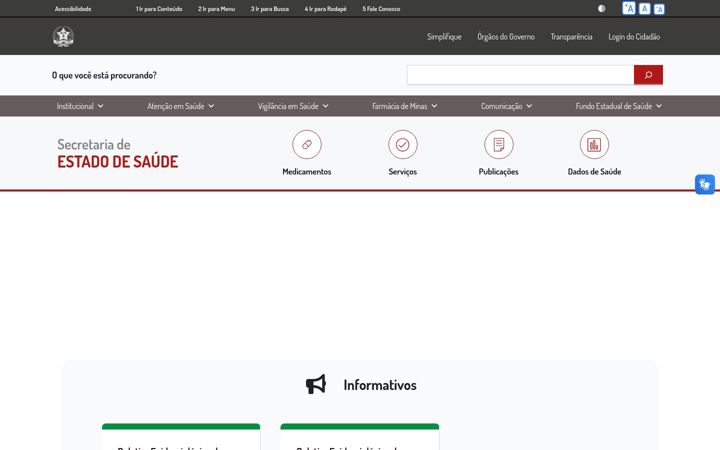Viewport: 720px width, 450px height.
Task: Click the Medicamentos label
Action: click(307, 171)
